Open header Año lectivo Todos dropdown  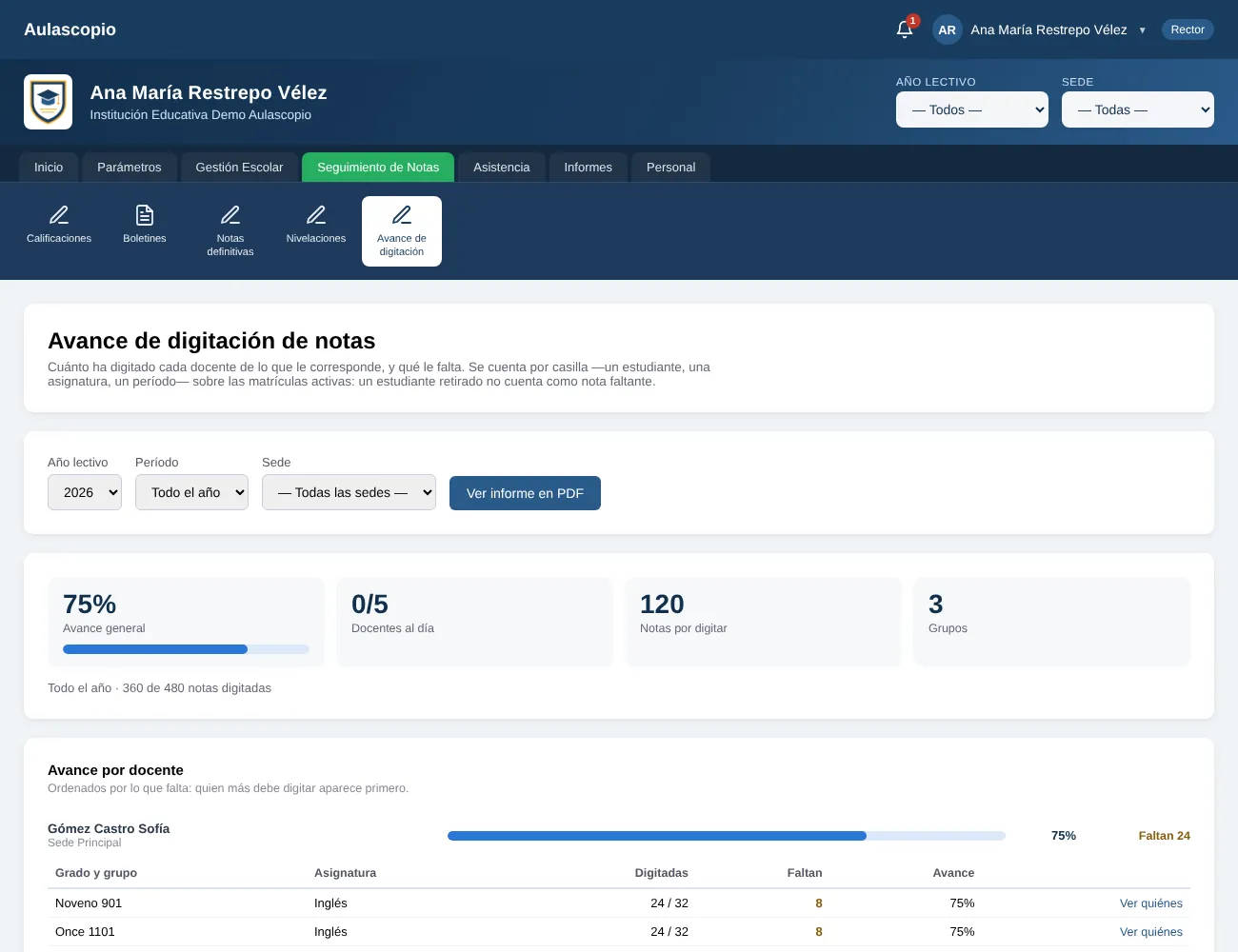[x=971, y=109]
